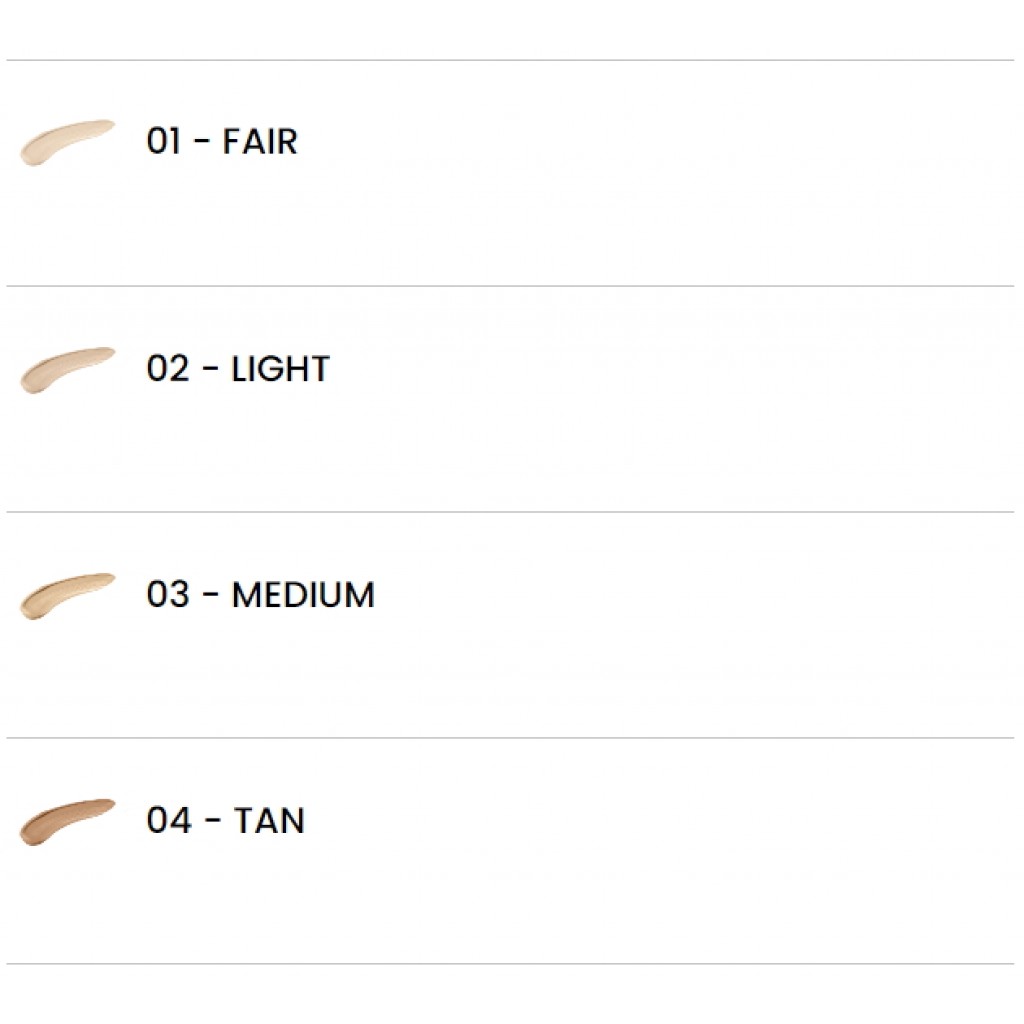Click the "01 - FAIR" label
1024x1024 pixels.
tap(221, 141)
